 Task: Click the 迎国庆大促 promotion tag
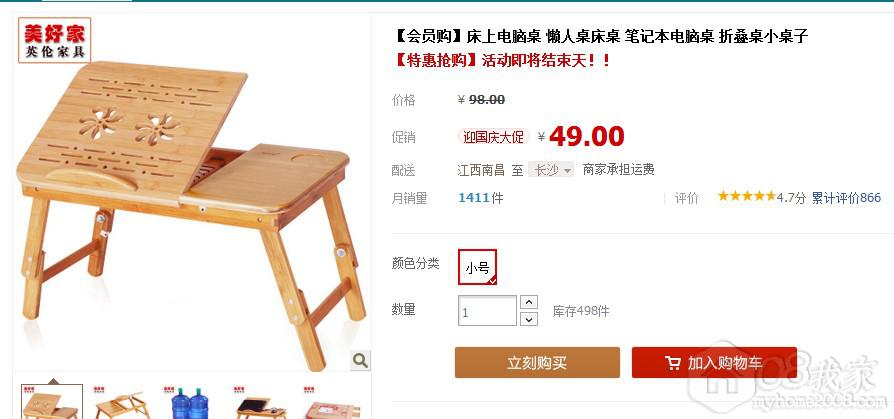[x=493, y=137]
